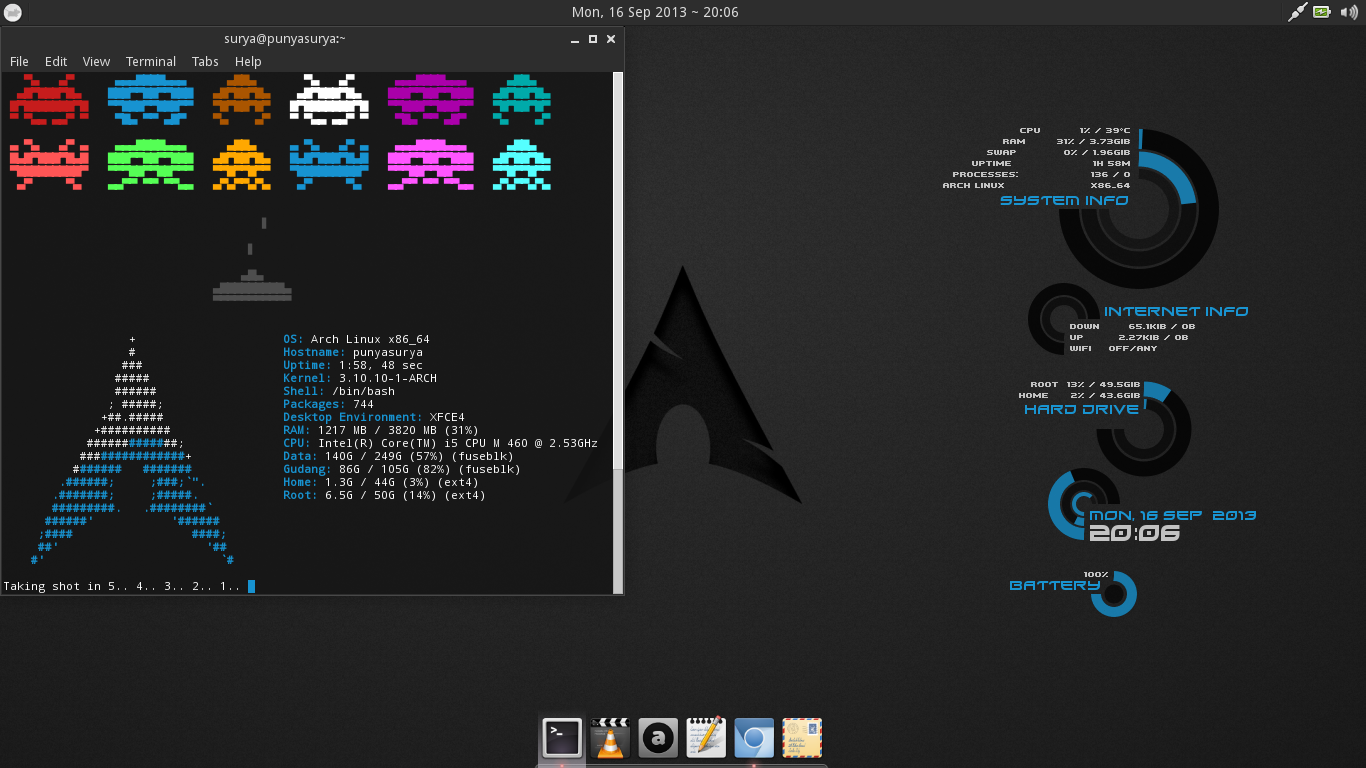Open the View menu

point(96,61)
